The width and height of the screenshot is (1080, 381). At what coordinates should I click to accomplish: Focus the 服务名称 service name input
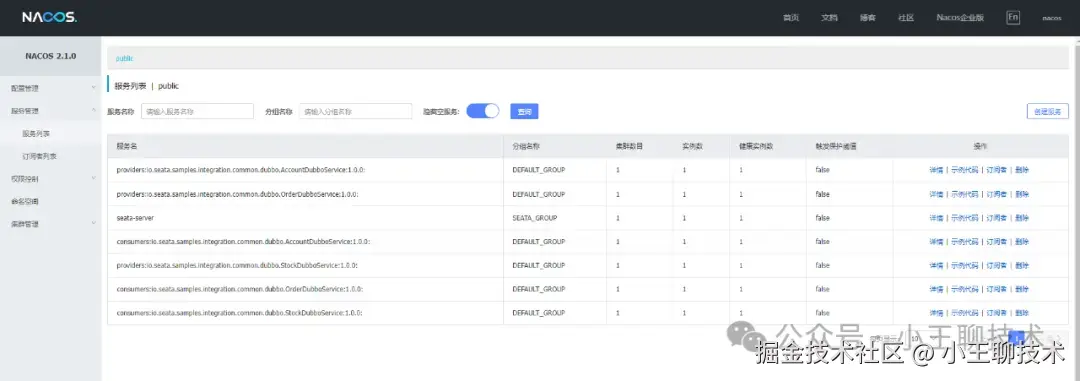coord(198,111)
